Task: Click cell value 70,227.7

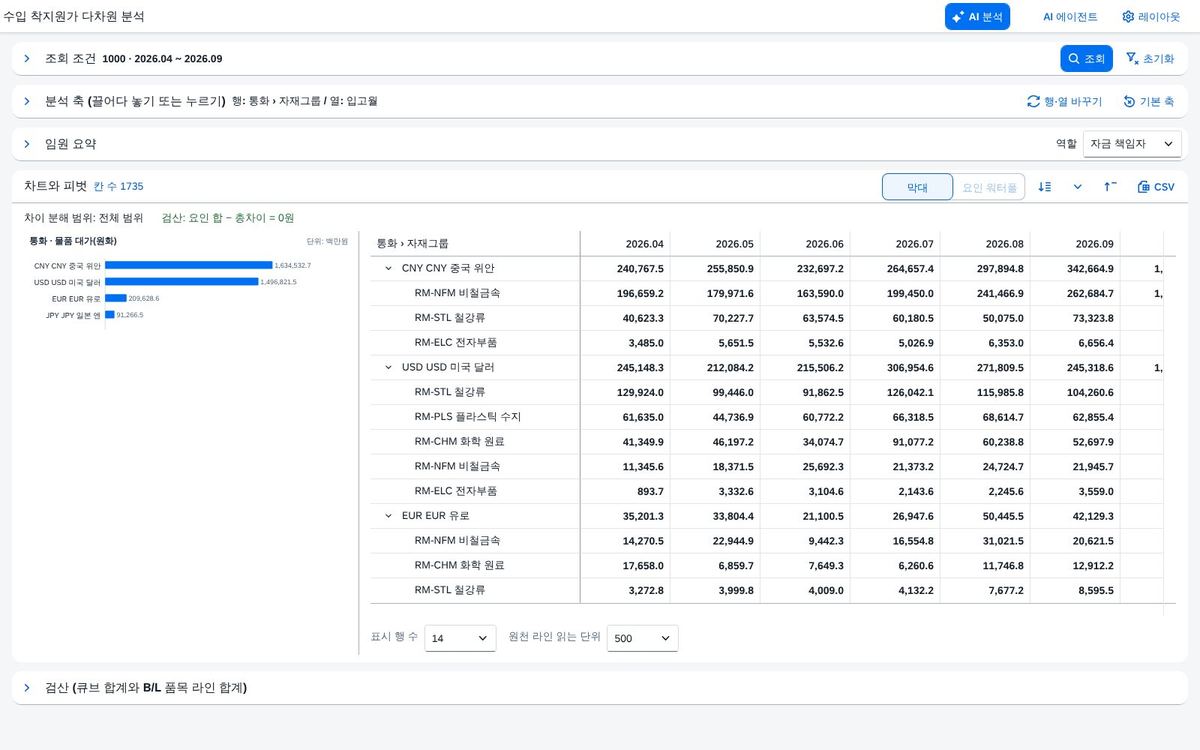Action: coord(733,318)
